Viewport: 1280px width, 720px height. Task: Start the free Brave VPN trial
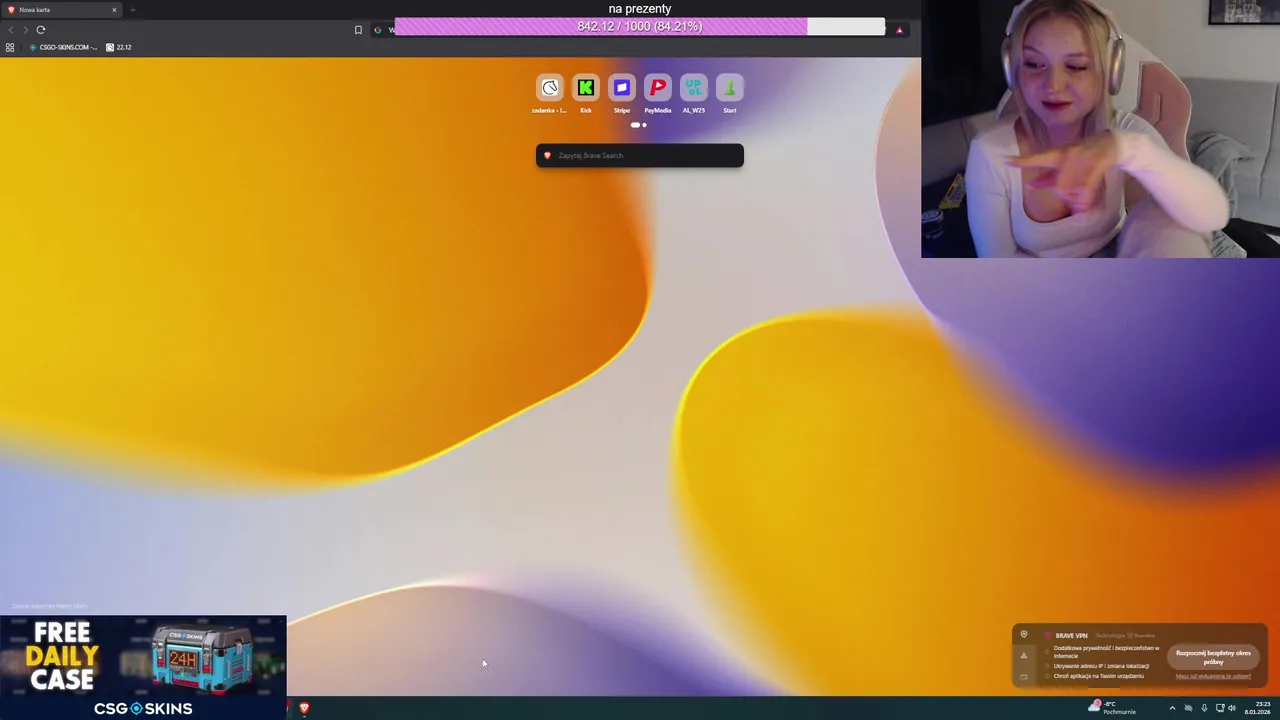pos(1213,657)
